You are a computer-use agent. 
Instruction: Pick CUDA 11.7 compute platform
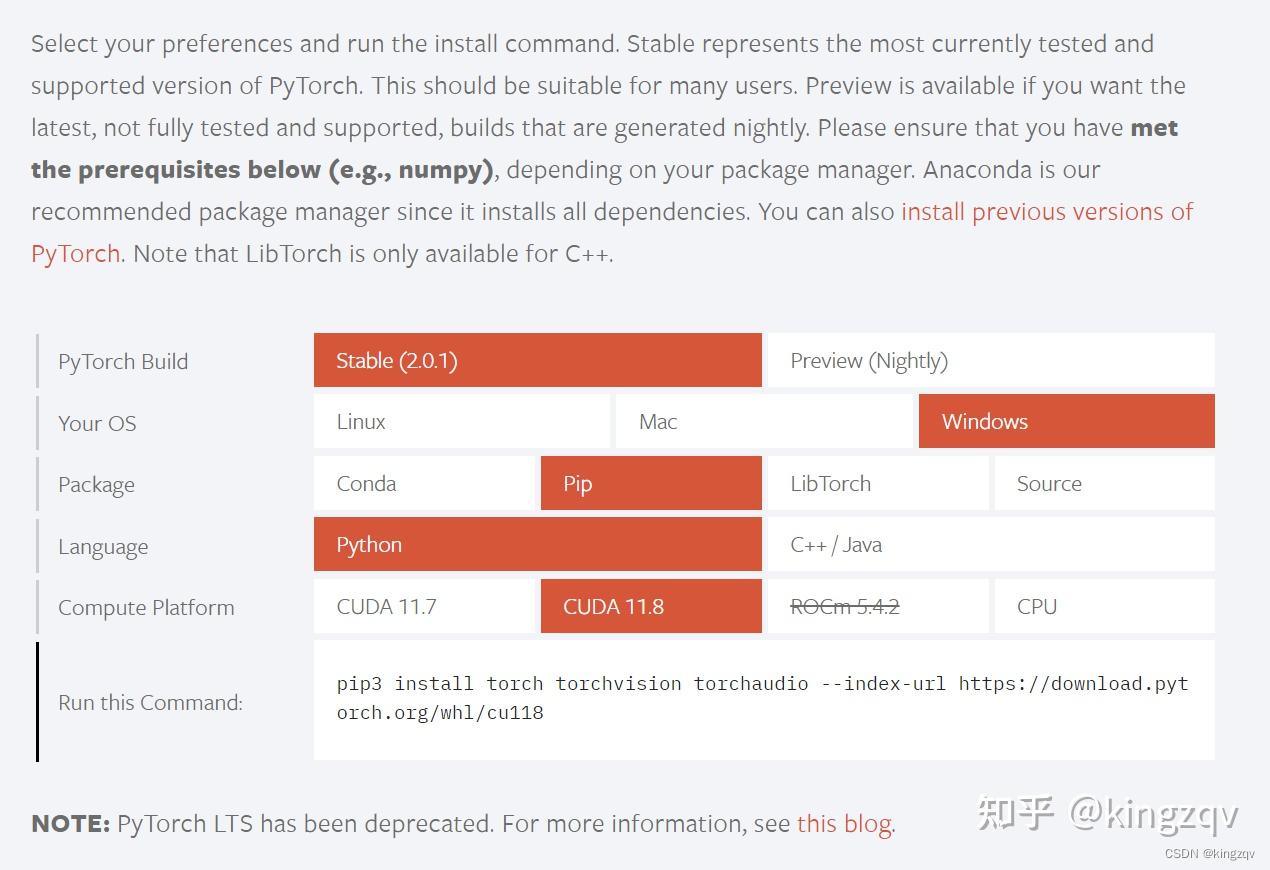click(425, 606)
